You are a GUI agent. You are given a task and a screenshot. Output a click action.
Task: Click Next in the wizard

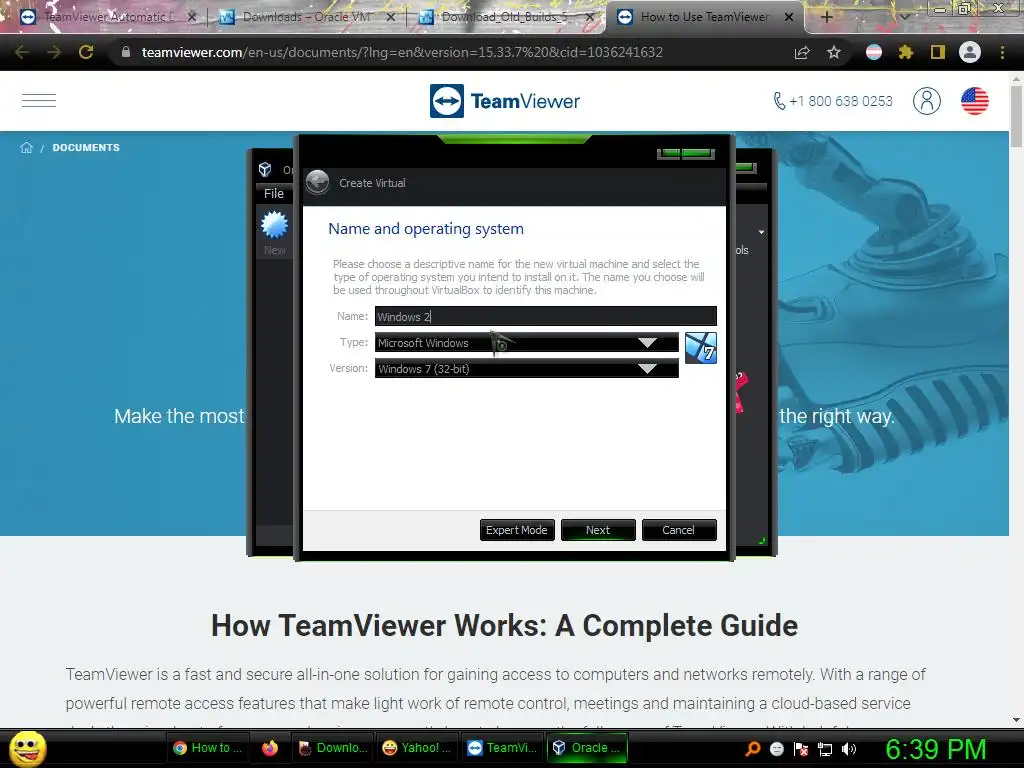(x=598, y=530)
